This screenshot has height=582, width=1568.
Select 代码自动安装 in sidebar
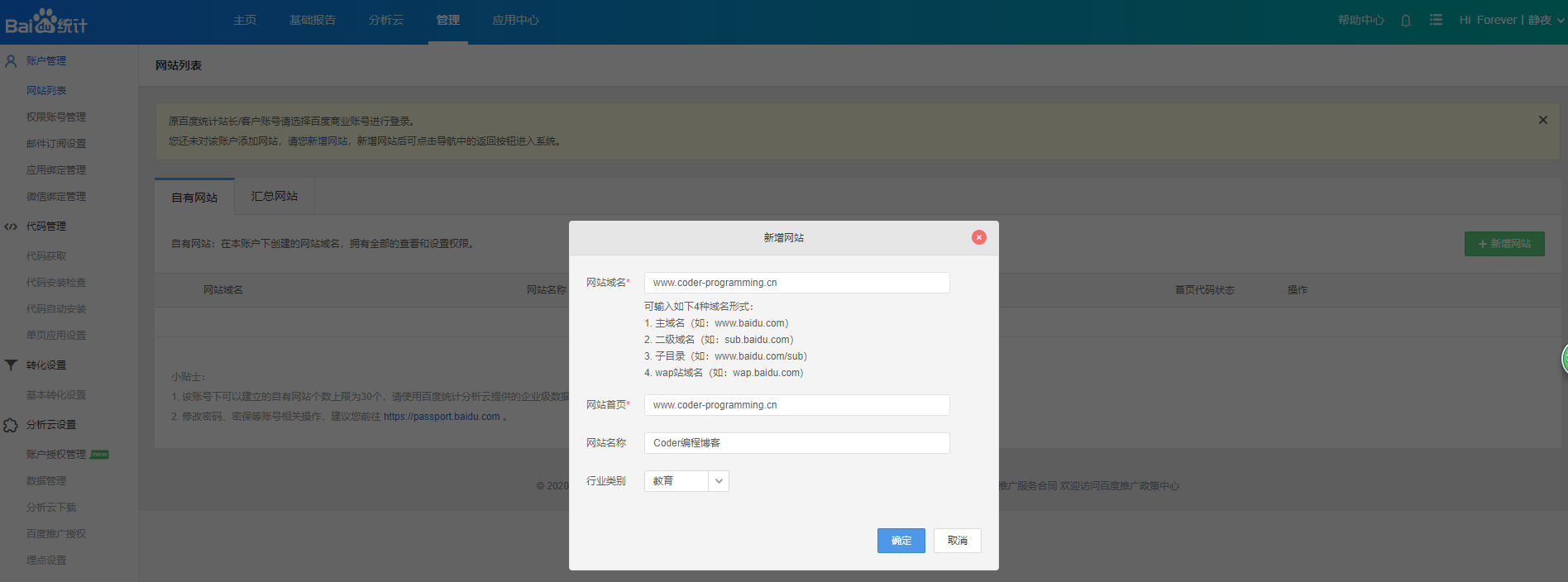[56, 308]
